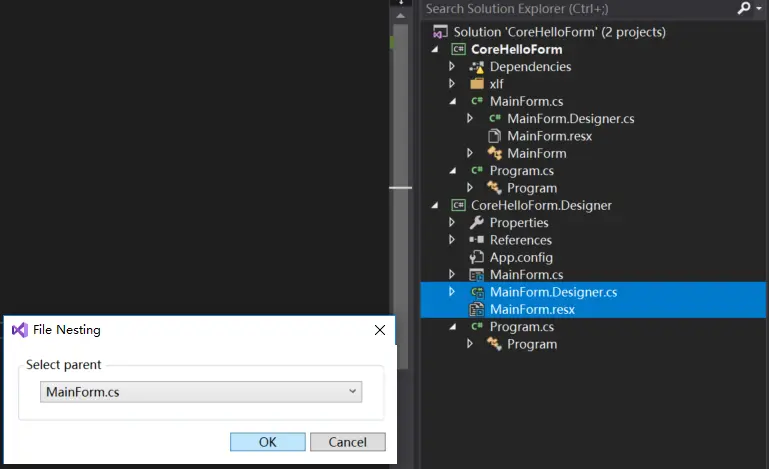Click the MainForm class icon
The width and height of the screenshot is (769, 469).
coord(494,154)
